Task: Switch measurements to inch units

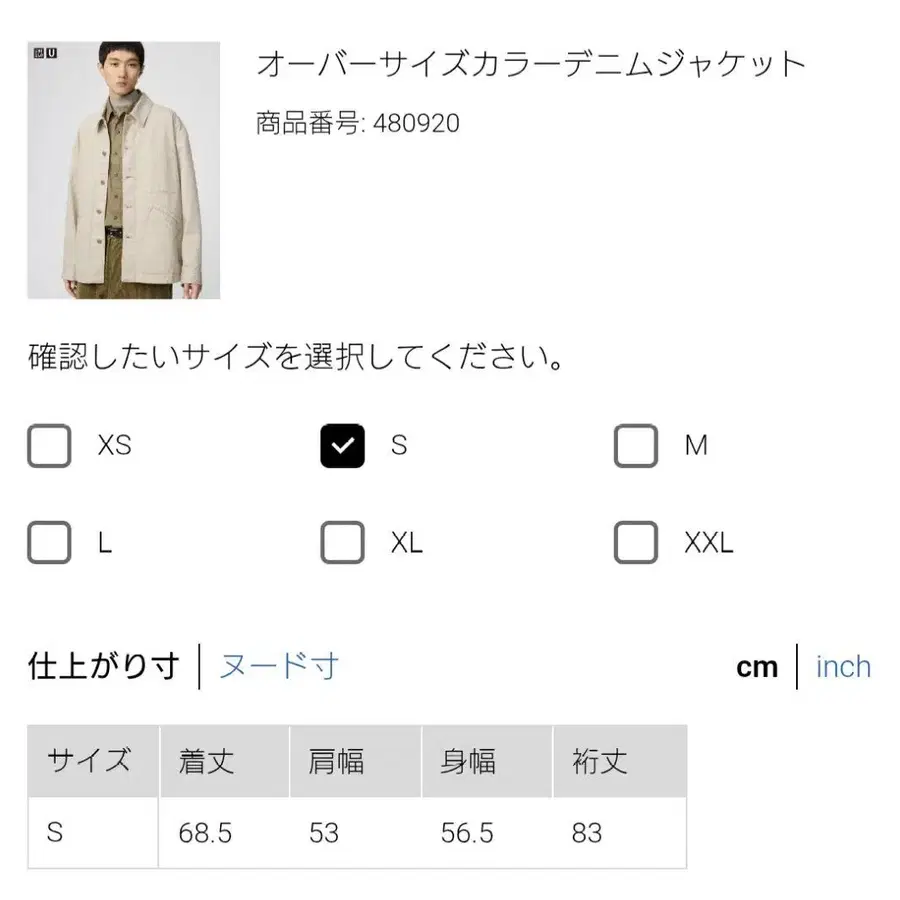Action: pos(843,666)
